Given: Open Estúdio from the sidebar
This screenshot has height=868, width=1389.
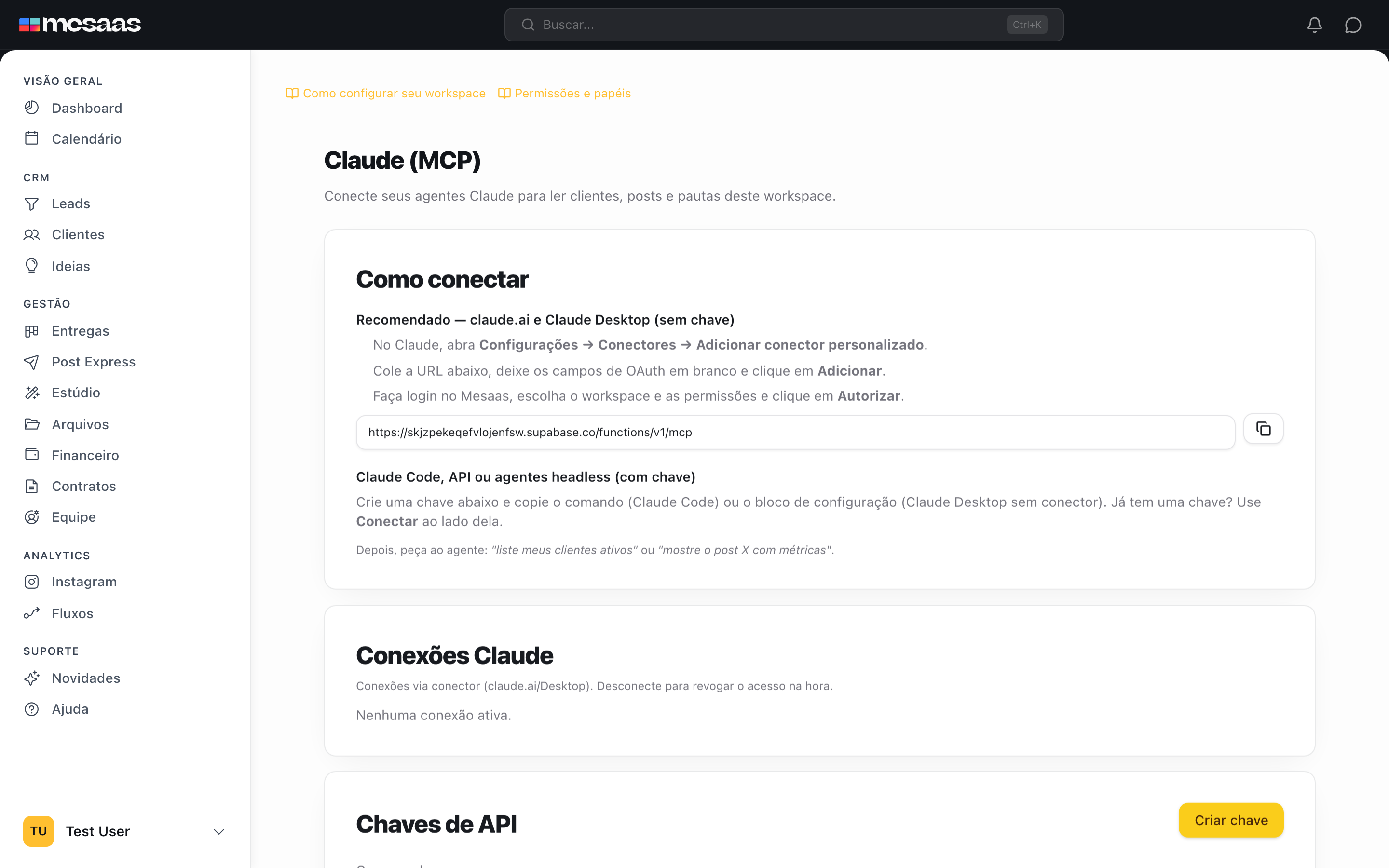Looking at the screenshot, I should tap(76, 393).
